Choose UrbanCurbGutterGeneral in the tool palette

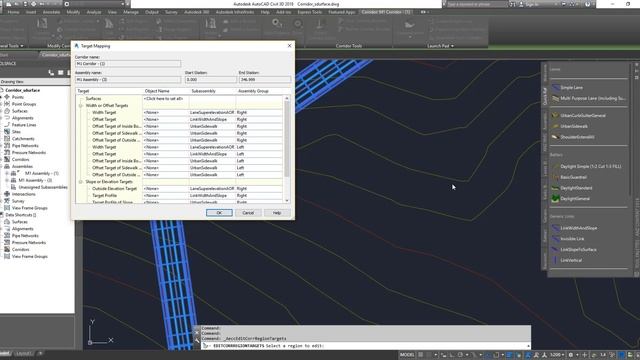(579, 116)
